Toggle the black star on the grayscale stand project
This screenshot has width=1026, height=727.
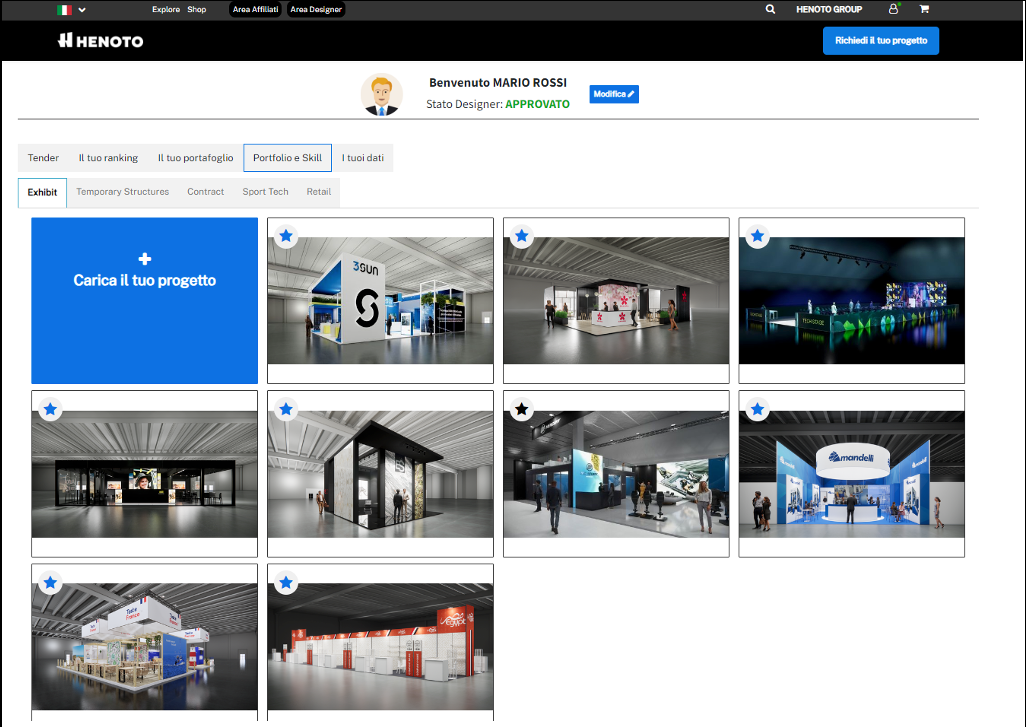coord(522,409)
